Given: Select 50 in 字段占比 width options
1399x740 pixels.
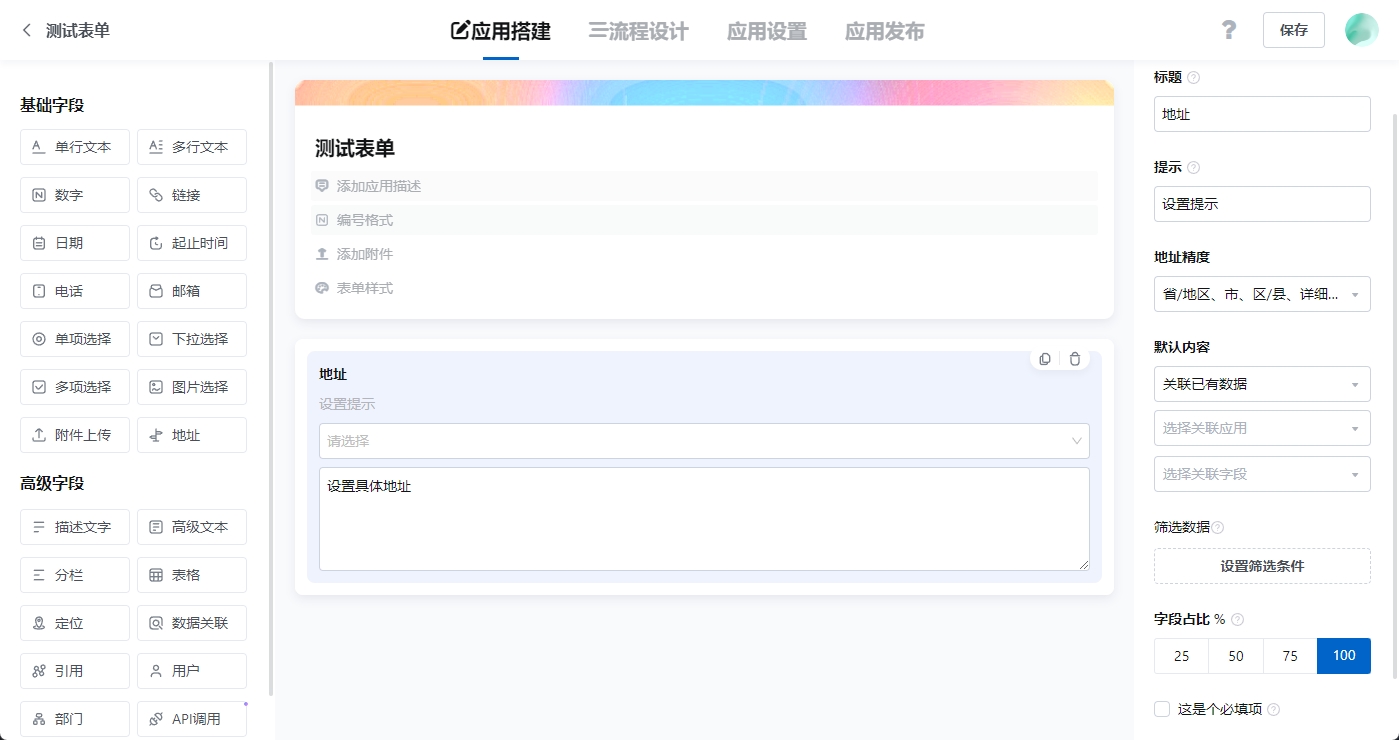Looking at the screenshot, I should point(1235,655).
